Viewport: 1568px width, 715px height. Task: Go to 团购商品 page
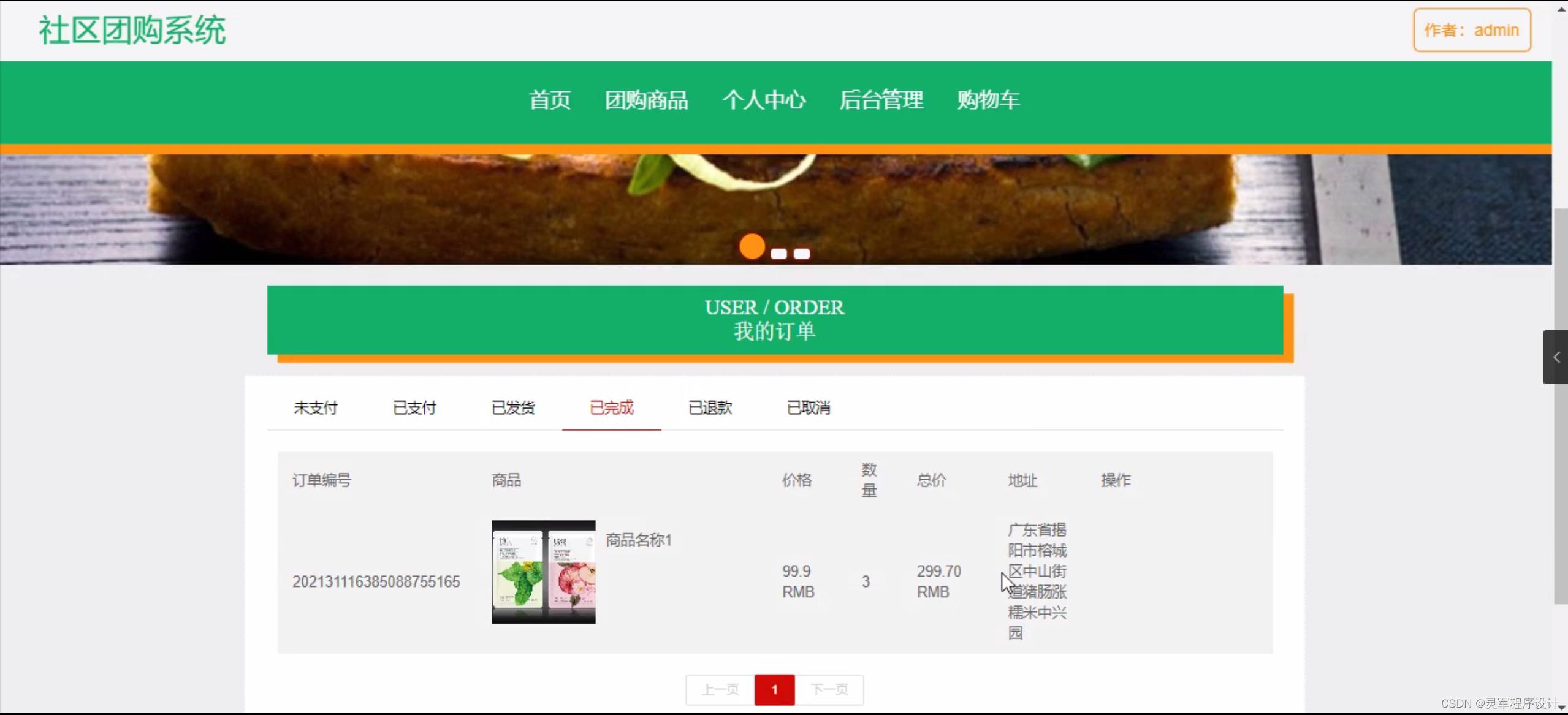pos(646,100)
